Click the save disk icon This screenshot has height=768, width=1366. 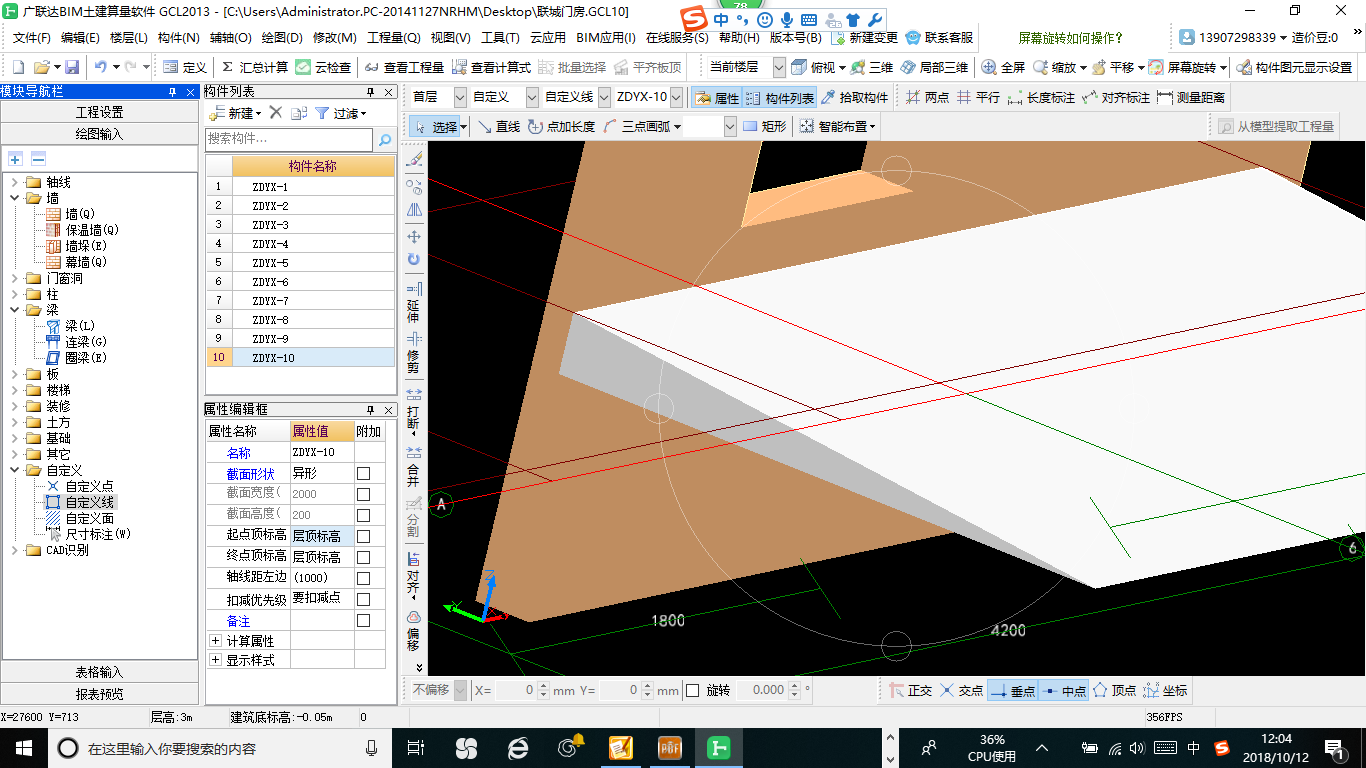pyautogui.click(x=72, y=67)
